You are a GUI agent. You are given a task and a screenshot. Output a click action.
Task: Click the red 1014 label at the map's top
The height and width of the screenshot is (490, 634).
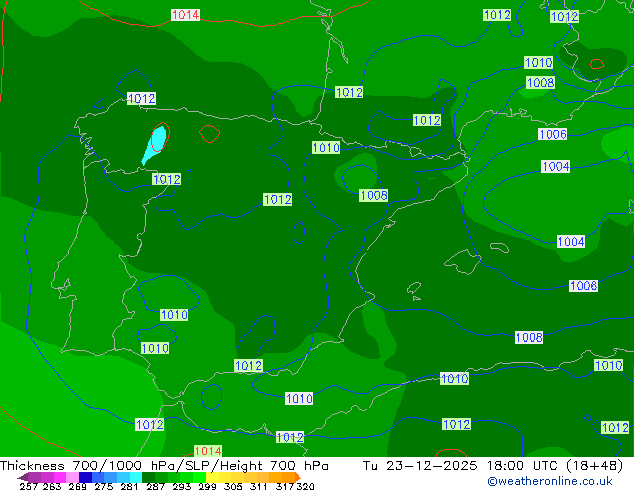point(186,15)
